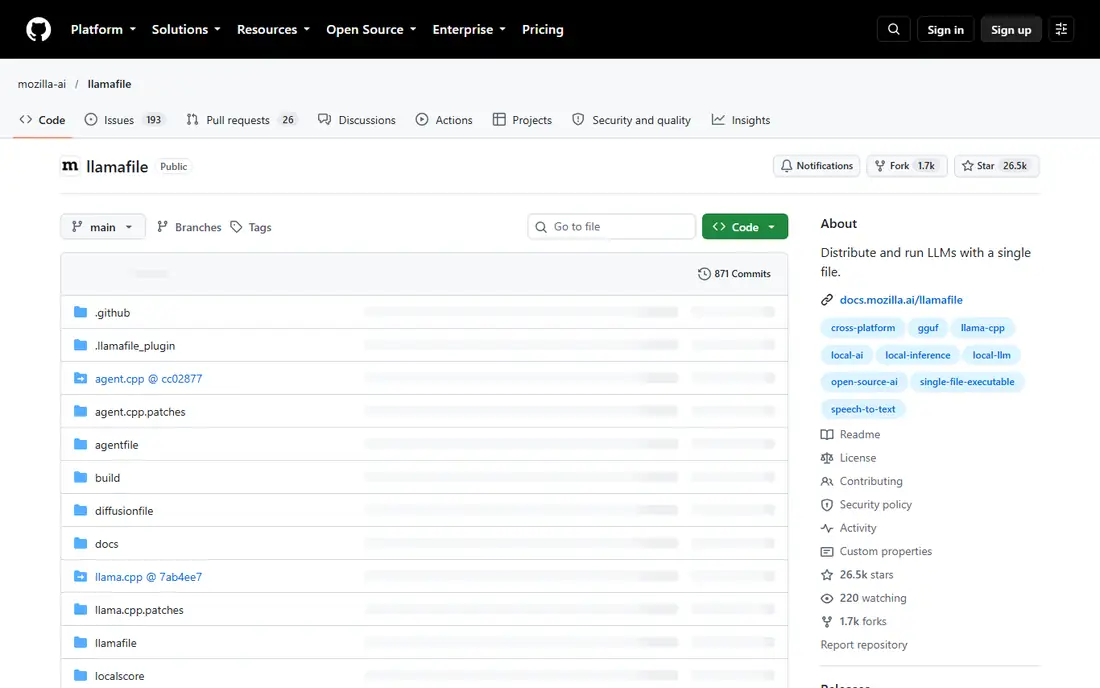
Task: Switch to the Issues tab
Action: pos(123,120)
